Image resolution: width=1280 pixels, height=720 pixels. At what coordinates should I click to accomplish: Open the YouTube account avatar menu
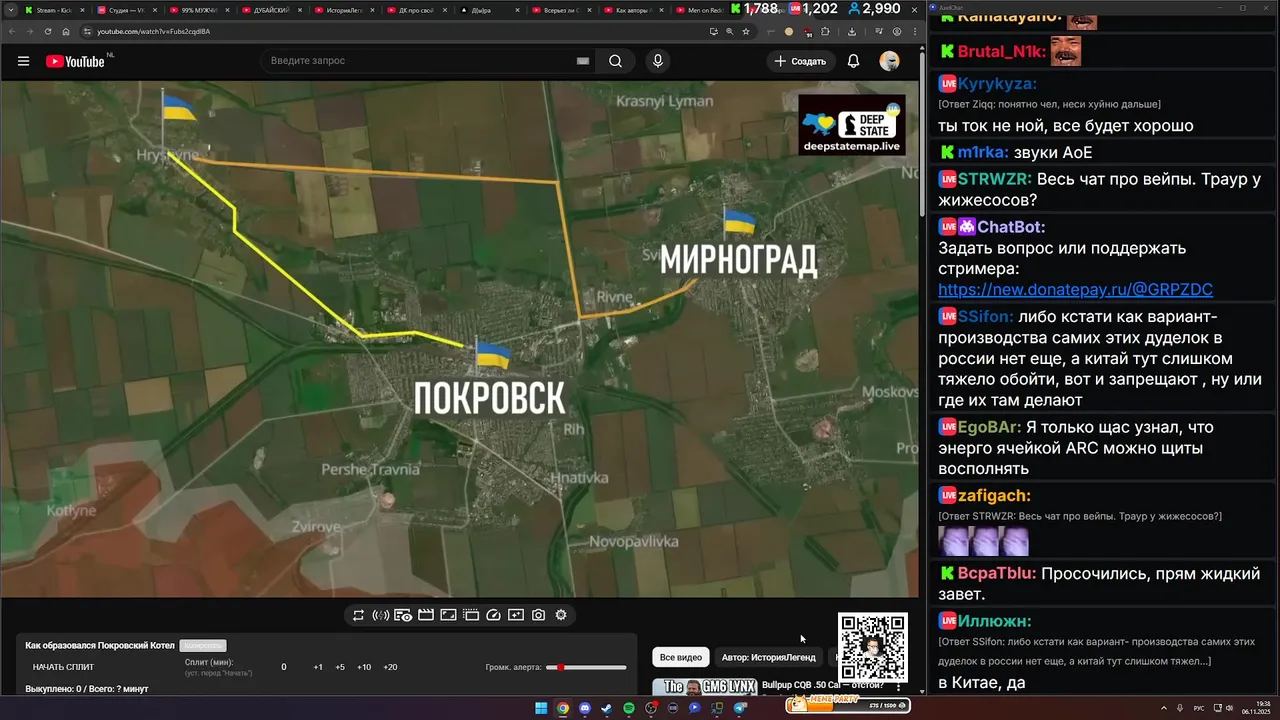pyautogui.click(x=889, y=61)
